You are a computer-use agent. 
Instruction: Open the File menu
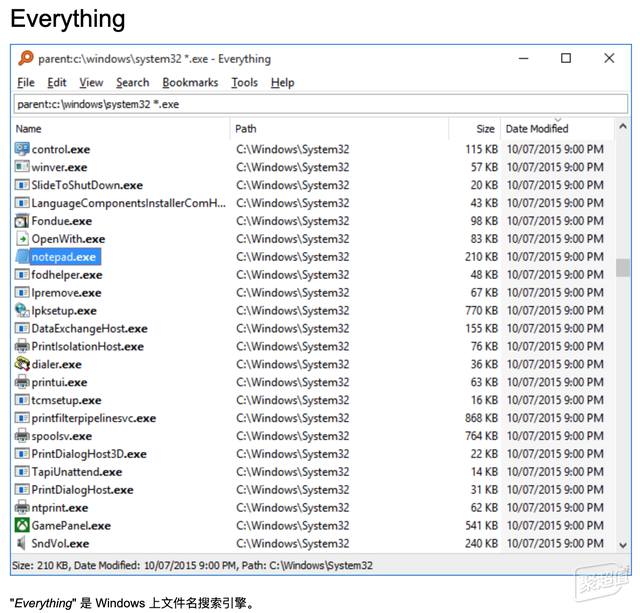tap(26, 82)
